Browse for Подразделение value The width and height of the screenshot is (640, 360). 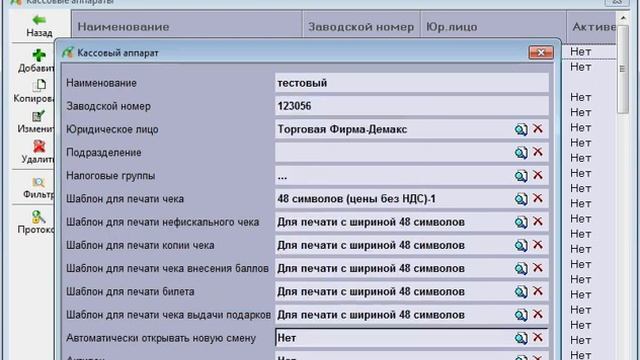(x=521, y=153)
